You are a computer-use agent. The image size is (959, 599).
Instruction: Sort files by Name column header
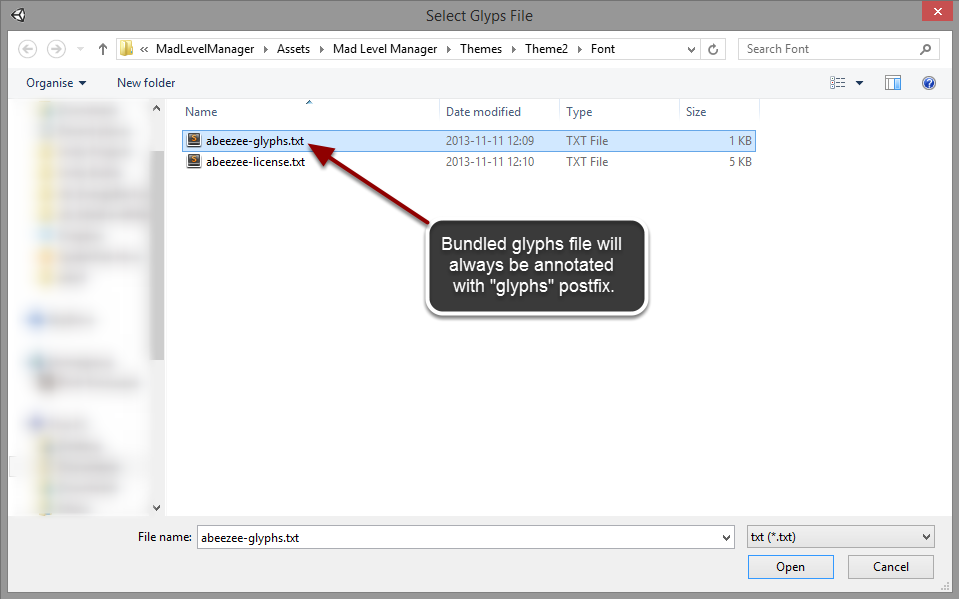point(201,112)
